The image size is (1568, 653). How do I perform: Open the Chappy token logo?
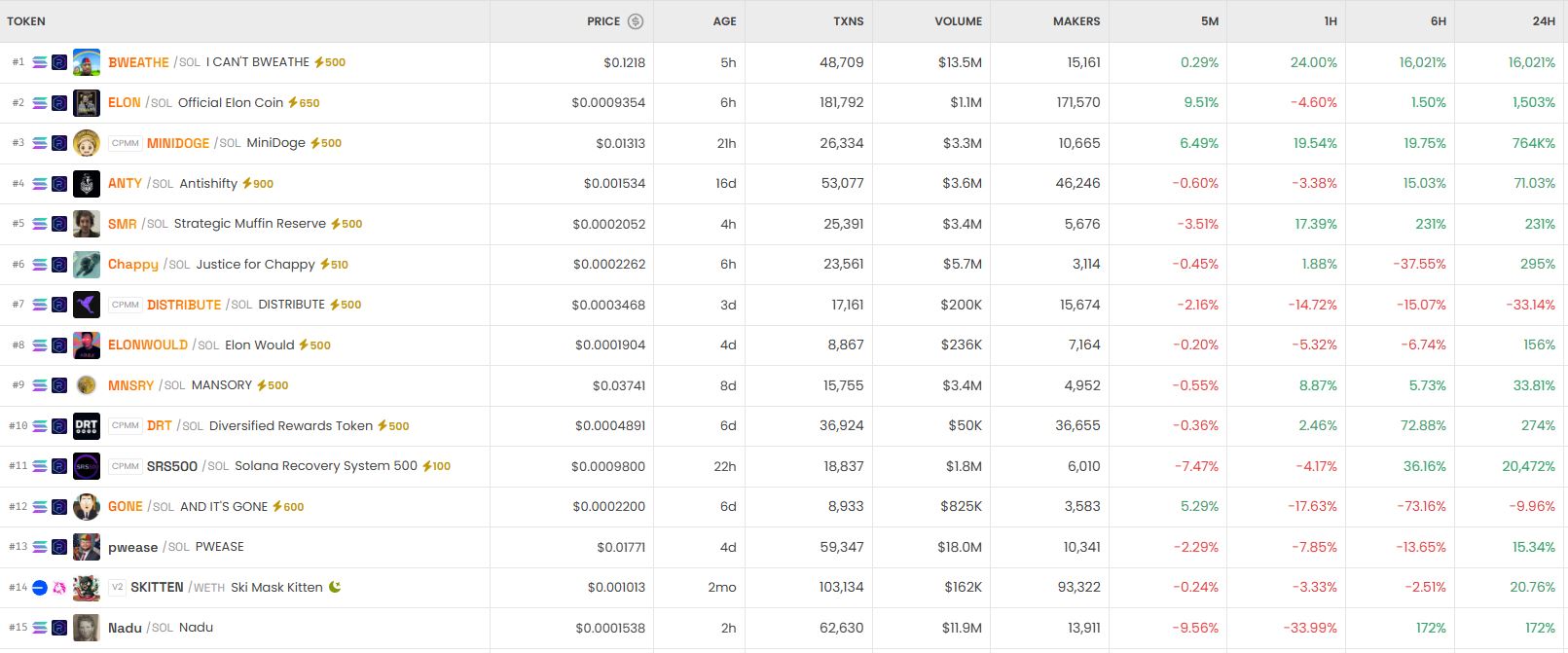87,264
